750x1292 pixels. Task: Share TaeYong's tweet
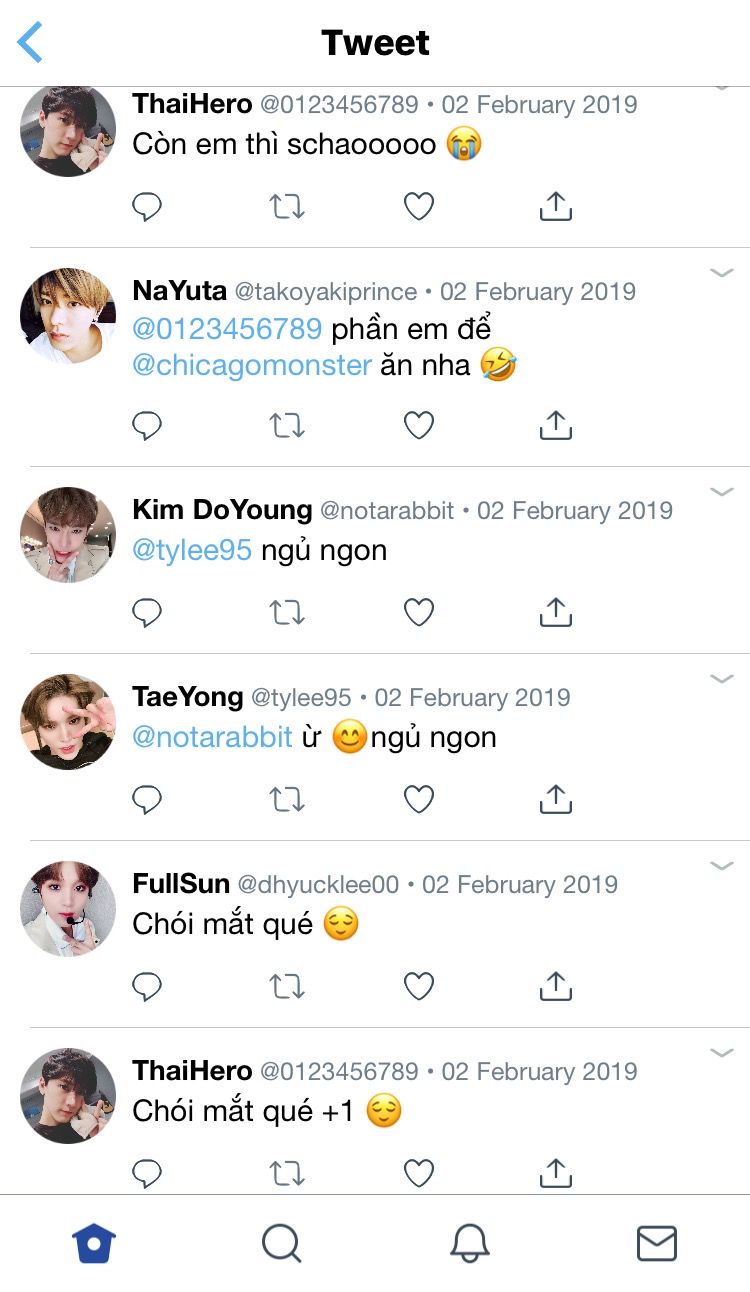[x=555, y=799]
